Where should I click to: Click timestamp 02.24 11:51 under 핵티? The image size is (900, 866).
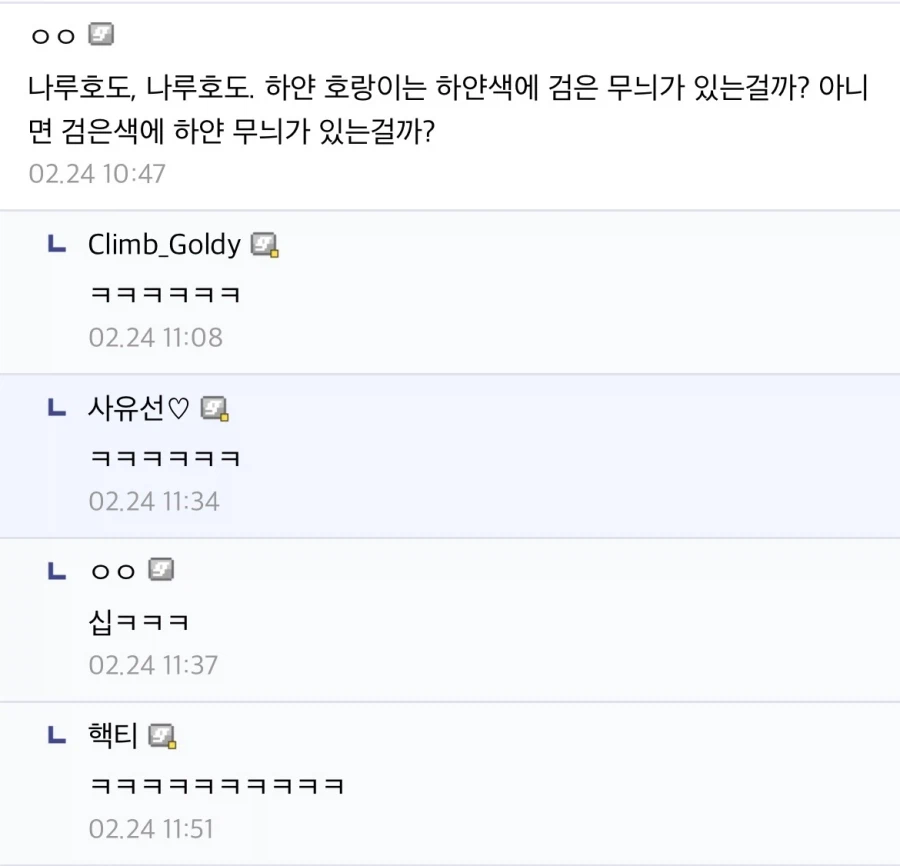155,829
